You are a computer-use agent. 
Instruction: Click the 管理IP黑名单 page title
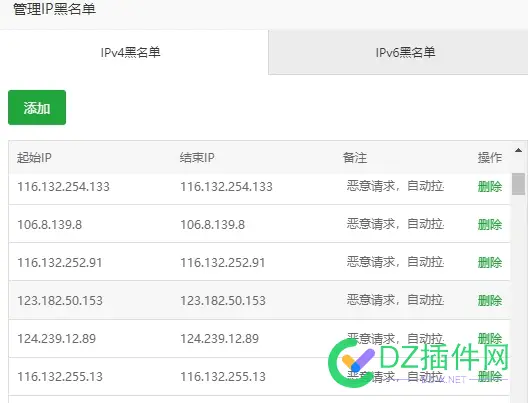(x=55, y=9)
